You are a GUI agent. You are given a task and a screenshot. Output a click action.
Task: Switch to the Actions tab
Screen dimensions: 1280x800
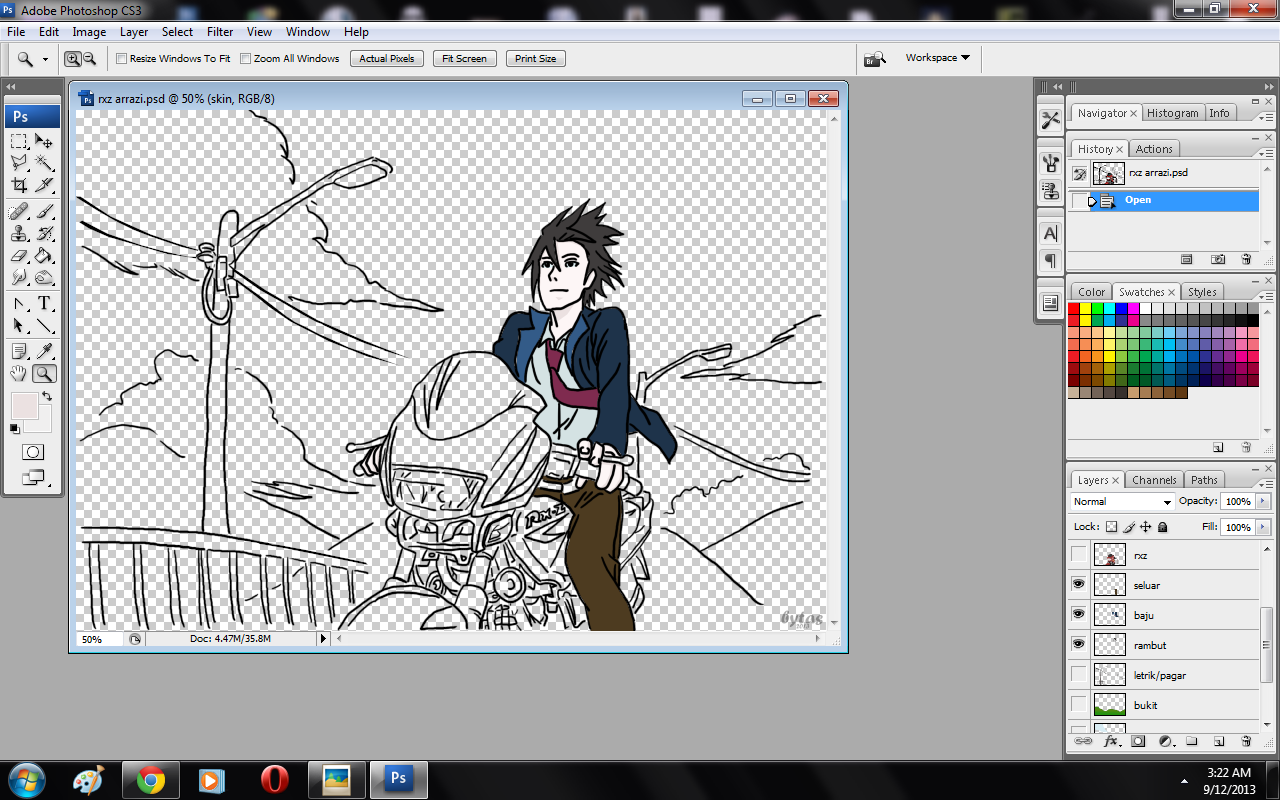pos(1154,149)
